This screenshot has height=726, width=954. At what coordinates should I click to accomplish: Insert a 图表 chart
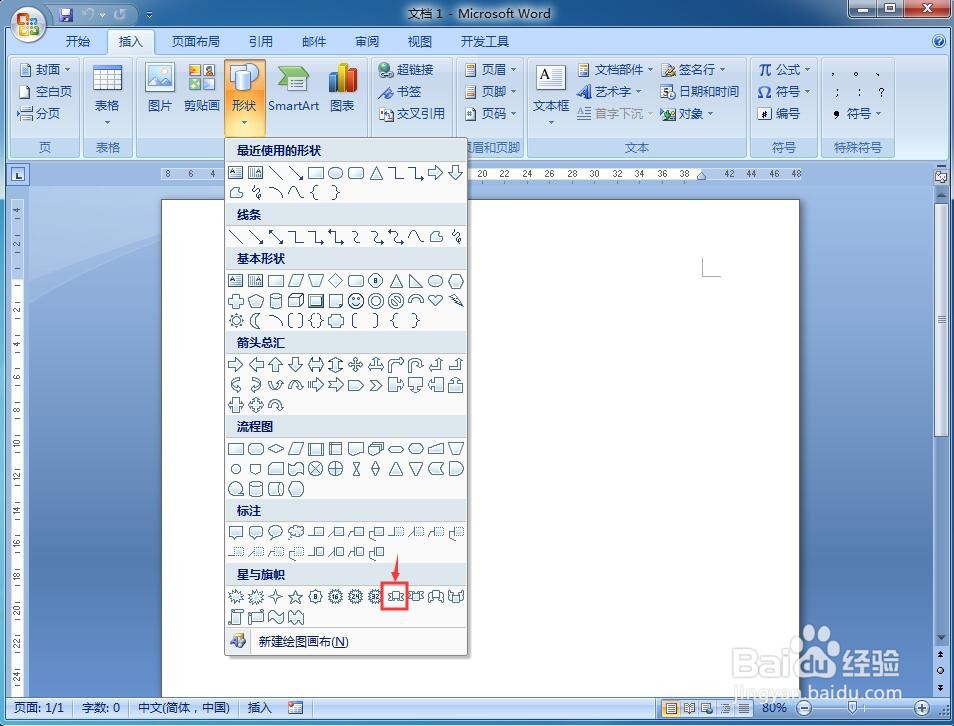[x=342, y=89]
